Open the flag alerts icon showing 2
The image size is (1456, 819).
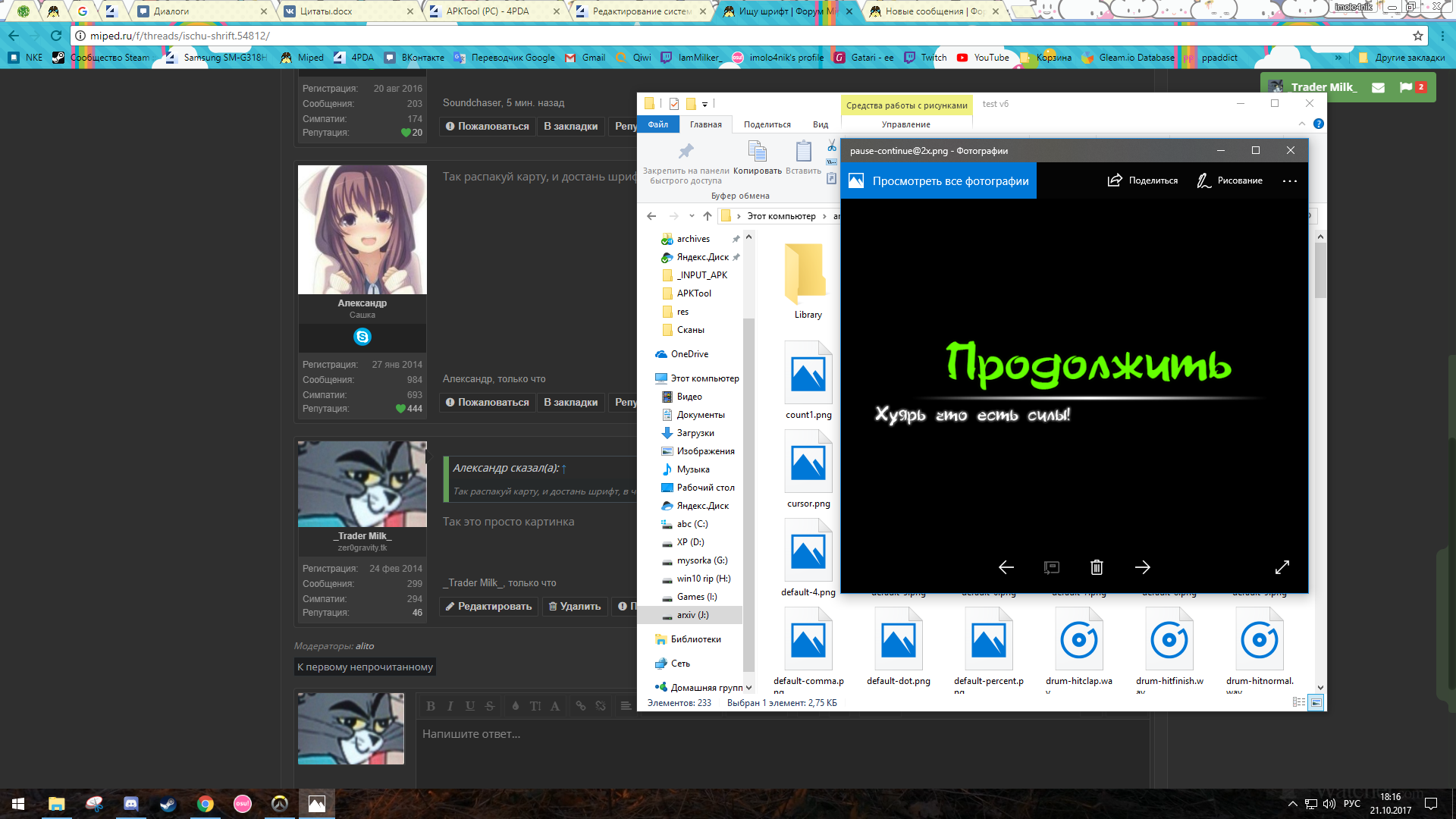click(x=1412, y=87)
